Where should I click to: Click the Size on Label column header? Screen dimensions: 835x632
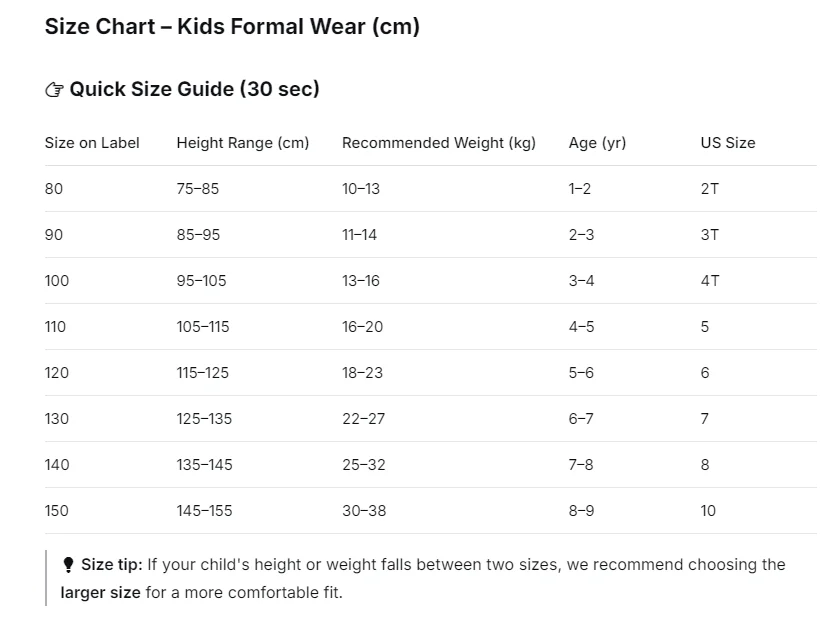[x=92, y=143]
